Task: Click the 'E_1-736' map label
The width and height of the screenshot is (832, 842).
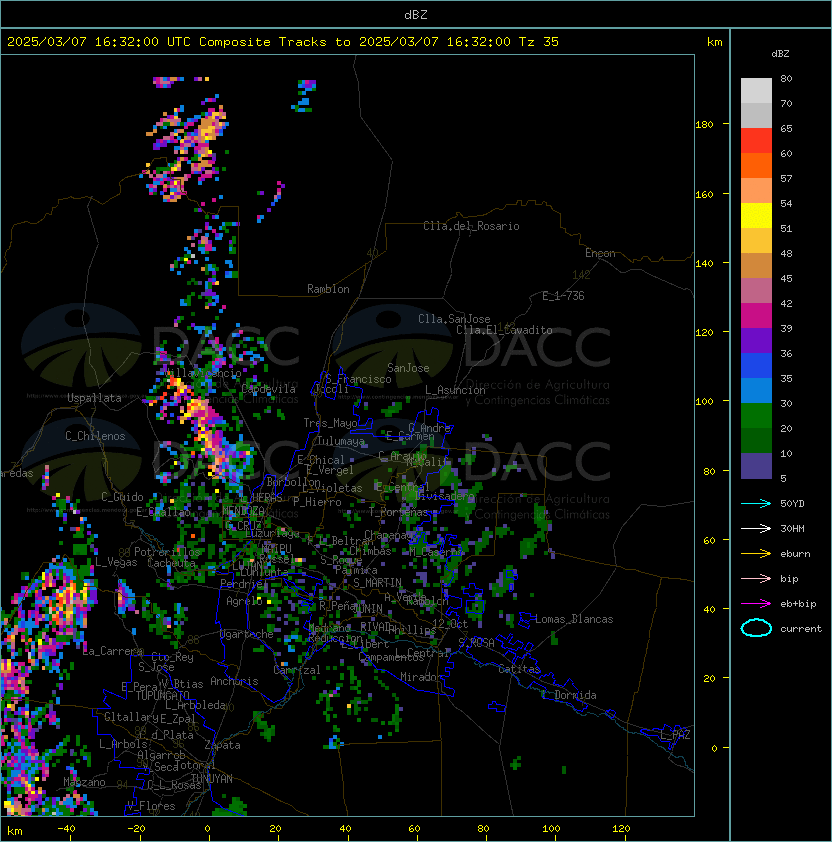Action: tap(563, 296)
